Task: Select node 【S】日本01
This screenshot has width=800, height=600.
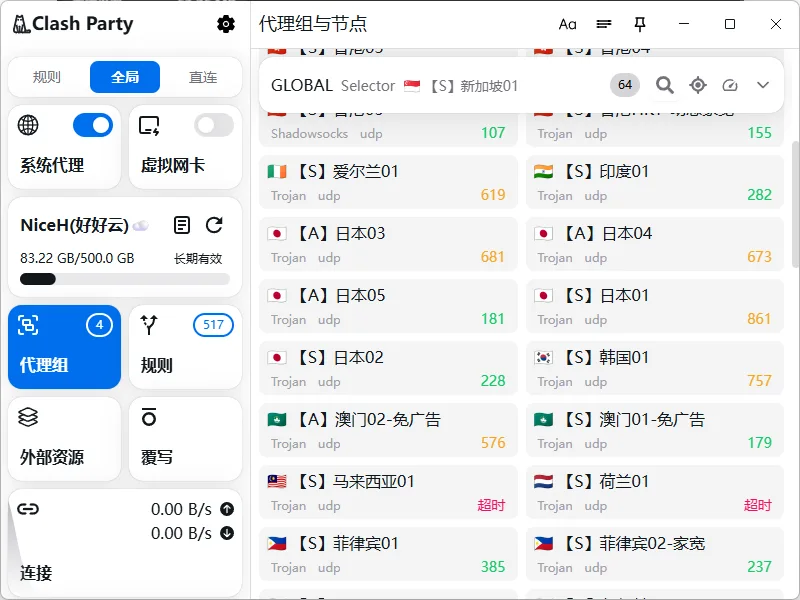Action: tap(655, 306)
